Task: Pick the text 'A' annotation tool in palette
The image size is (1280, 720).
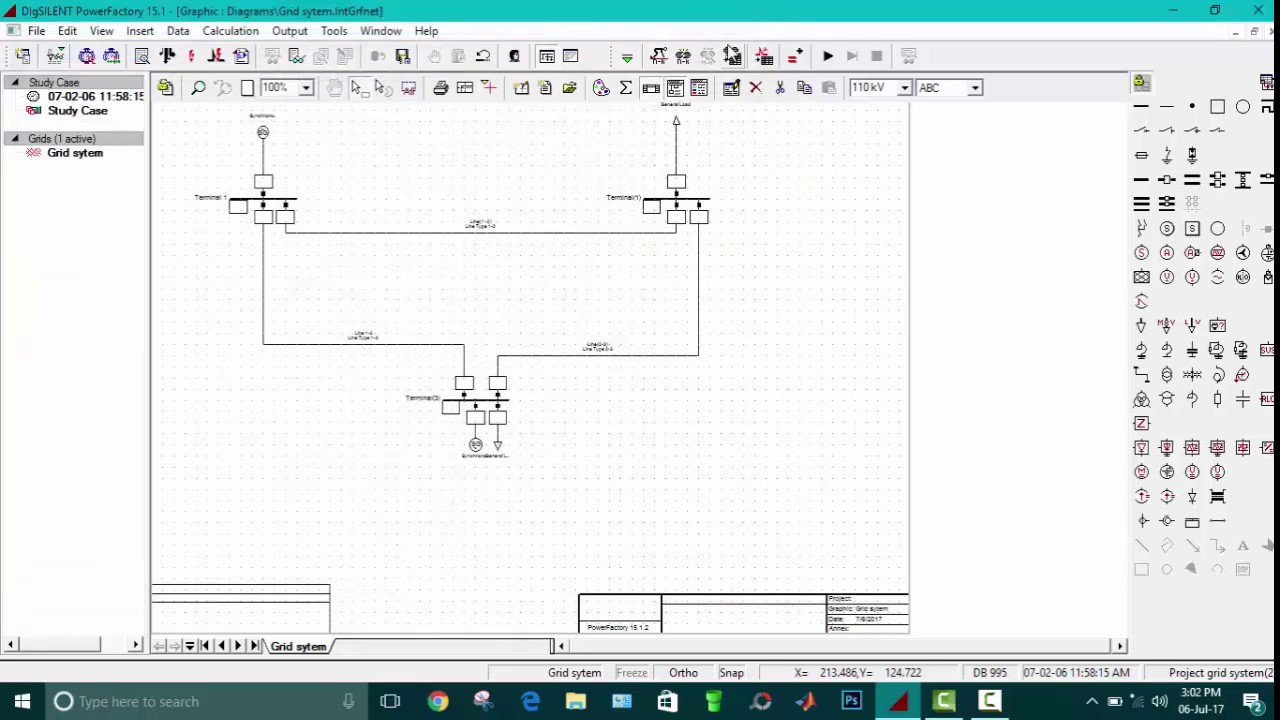Action: [1243, 546]
